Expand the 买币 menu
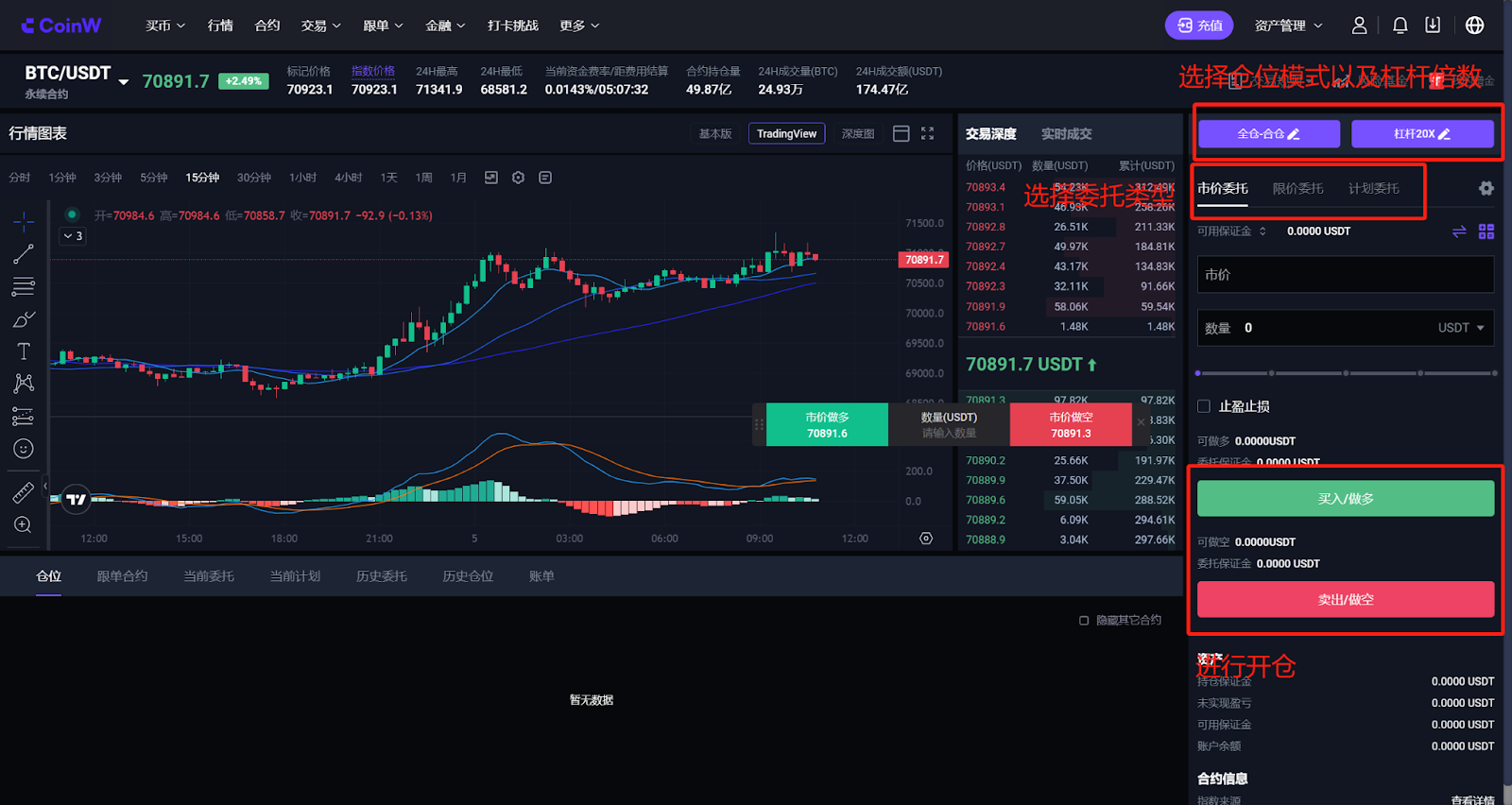The image size is (1512, 805). pos(165,26)
